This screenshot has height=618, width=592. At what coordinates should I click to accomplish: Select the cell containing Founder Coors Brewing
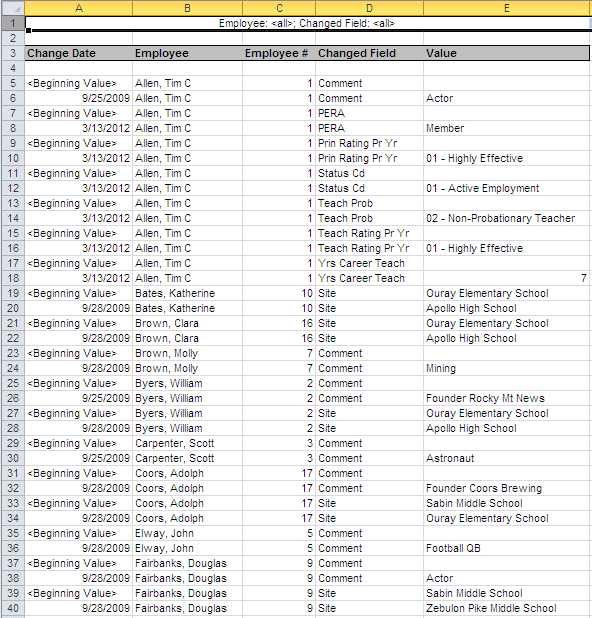point(507,488)
